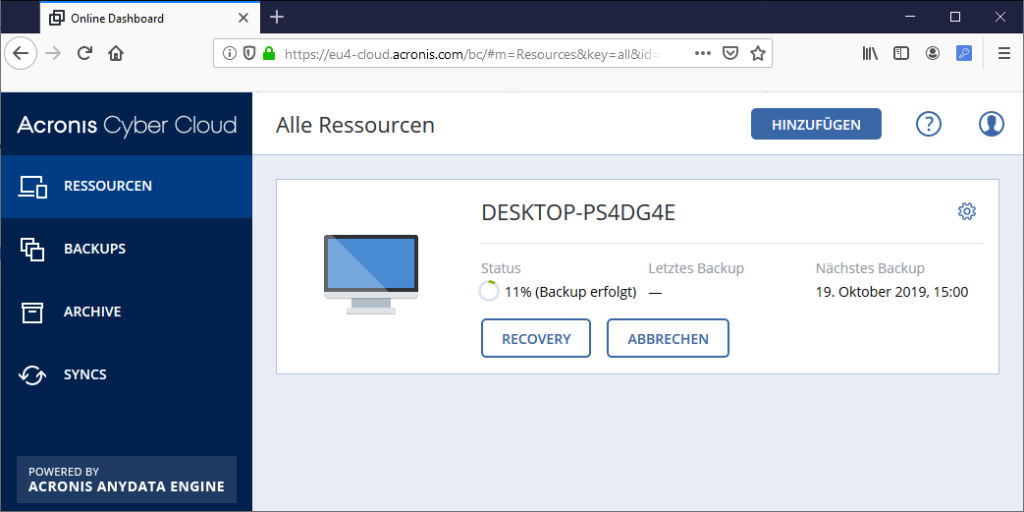The width and height of the screenshot is (1024, 512).
Task: Click the site information icon in address bar
Action: (229, 54)
